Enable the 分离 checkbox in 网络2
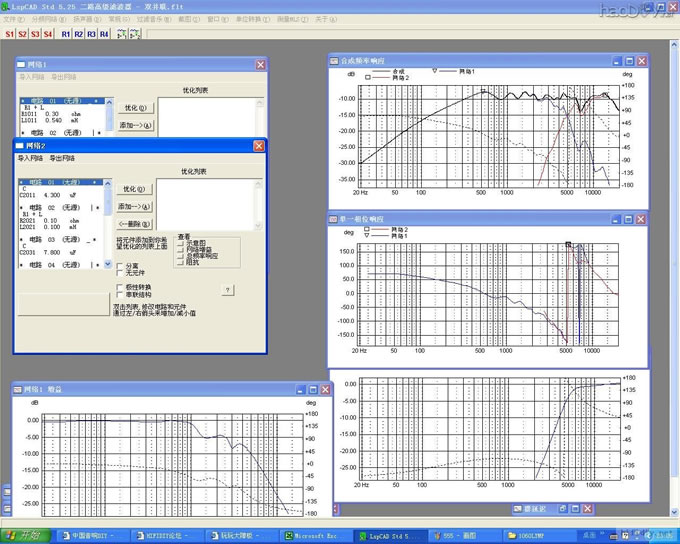This screenshot has height=544, width=680. pos(121,265)
